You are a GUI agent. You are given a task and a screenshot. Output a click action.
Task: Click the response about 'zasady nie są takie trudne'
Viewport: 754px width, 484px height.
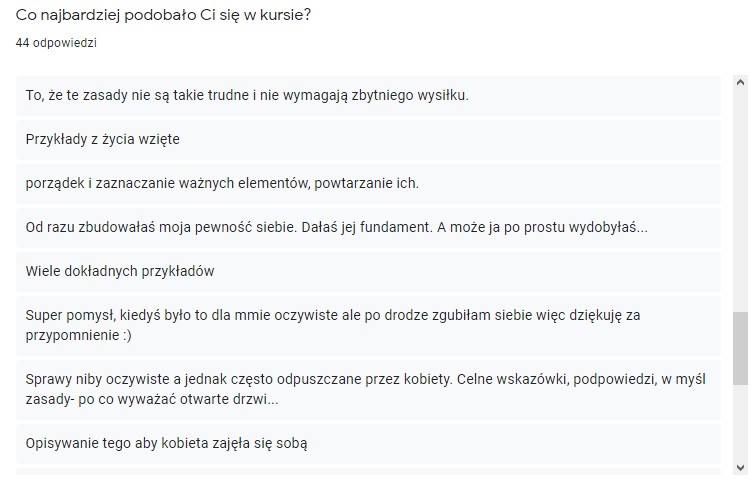tap(368, 95)
